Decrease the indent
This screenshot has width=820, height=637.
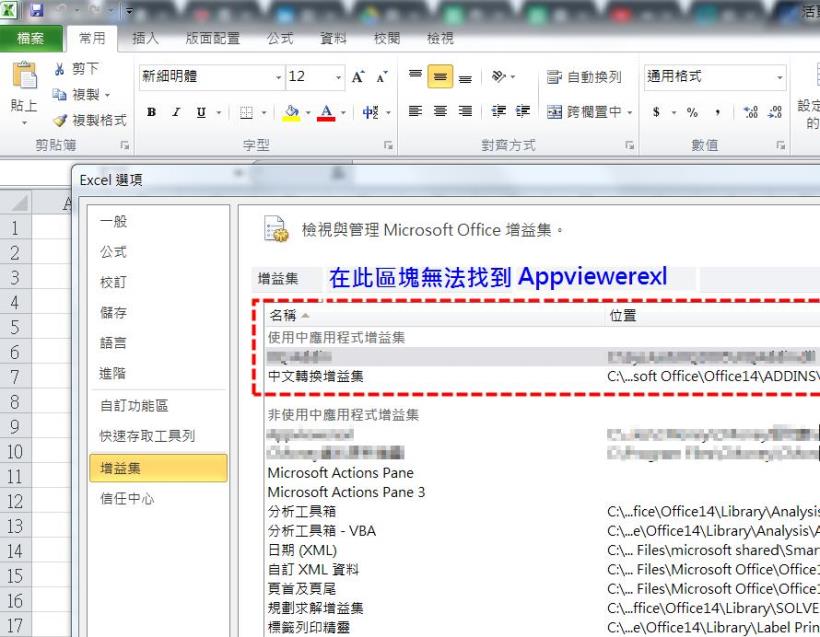pyautogui.click(x=498, y=111)
